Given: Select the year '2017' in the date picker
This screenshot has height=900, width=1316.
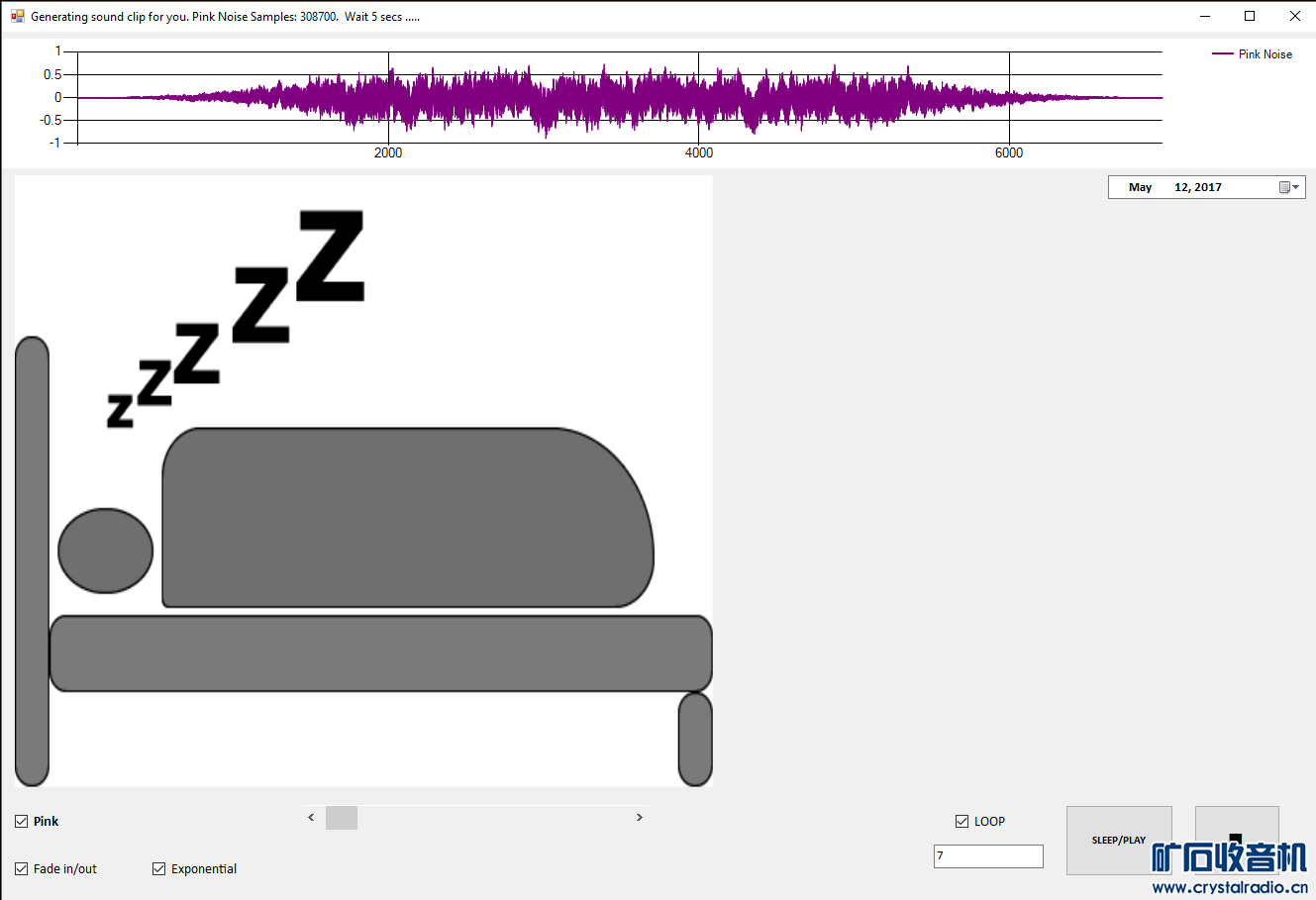Looking at the screenshot, I should (x=1208, y=187).
